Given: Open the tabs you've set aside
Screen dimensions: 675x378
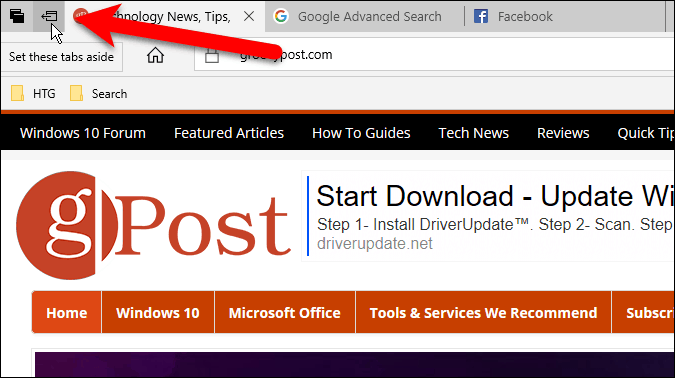Looking at the screenshot, I should point(17,16).
